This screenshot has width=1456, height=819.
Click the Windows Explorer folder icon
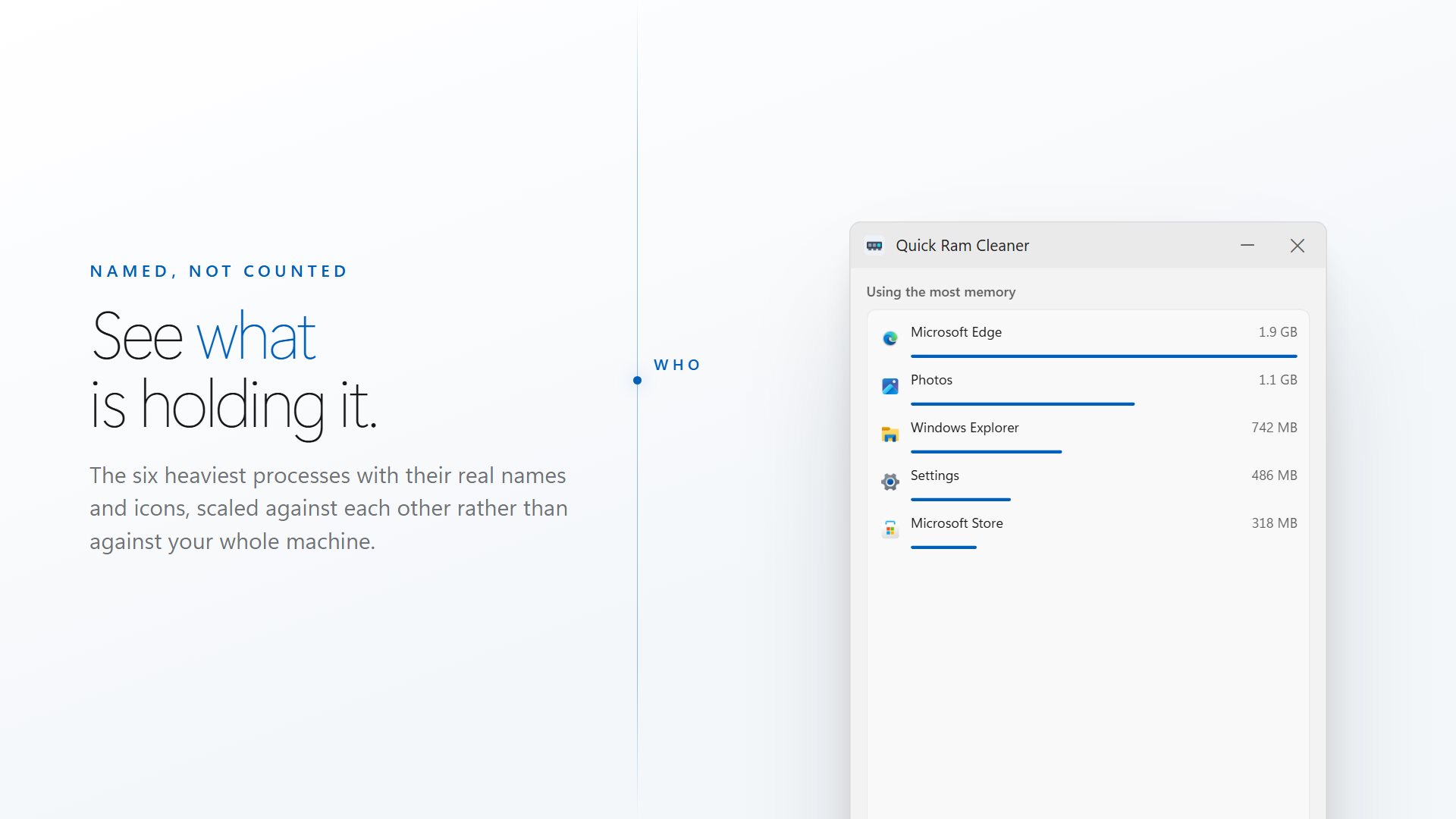click(890, 434)
